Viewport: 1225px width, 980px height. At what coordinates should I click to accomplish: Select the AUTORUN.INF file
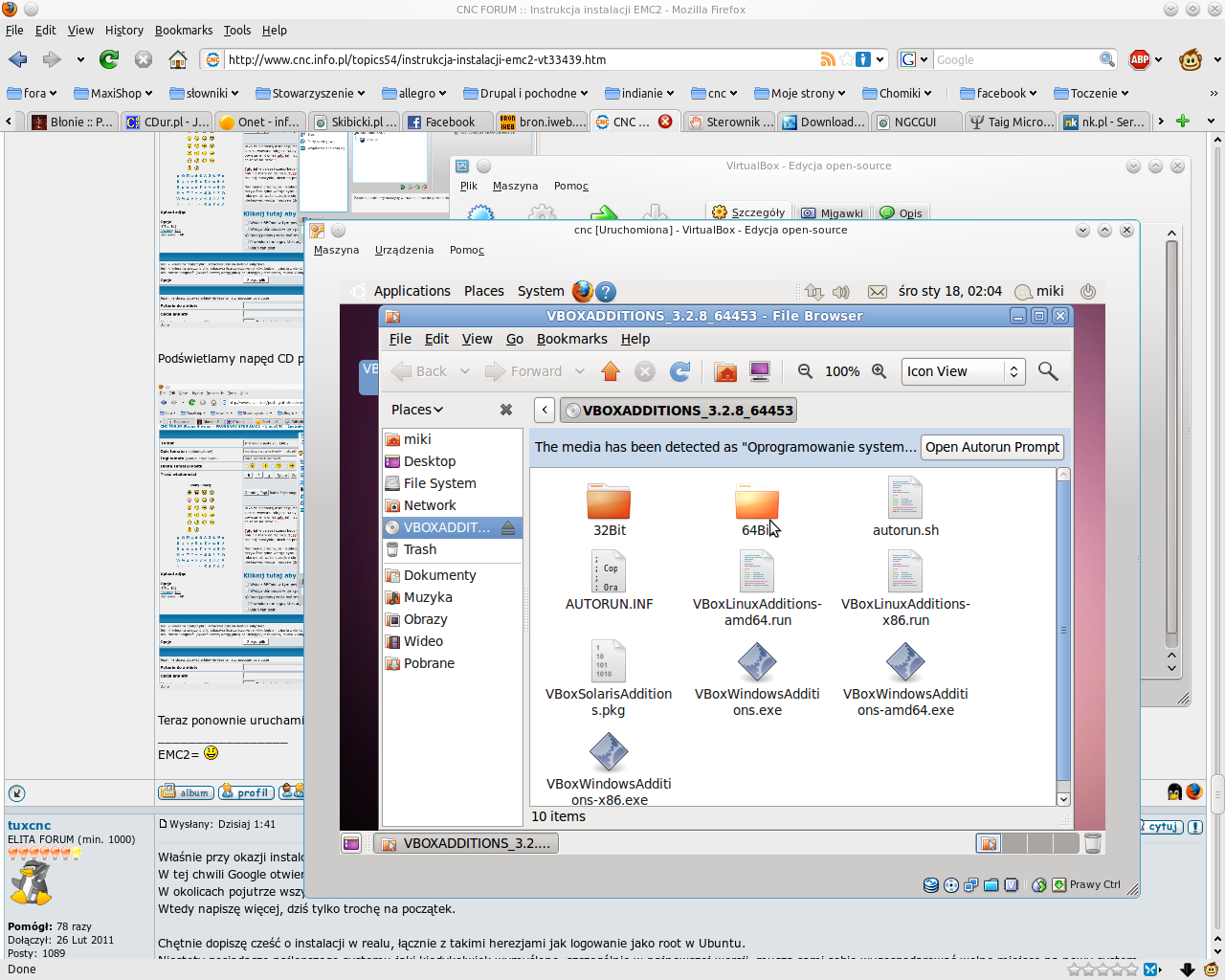point(609,582)
